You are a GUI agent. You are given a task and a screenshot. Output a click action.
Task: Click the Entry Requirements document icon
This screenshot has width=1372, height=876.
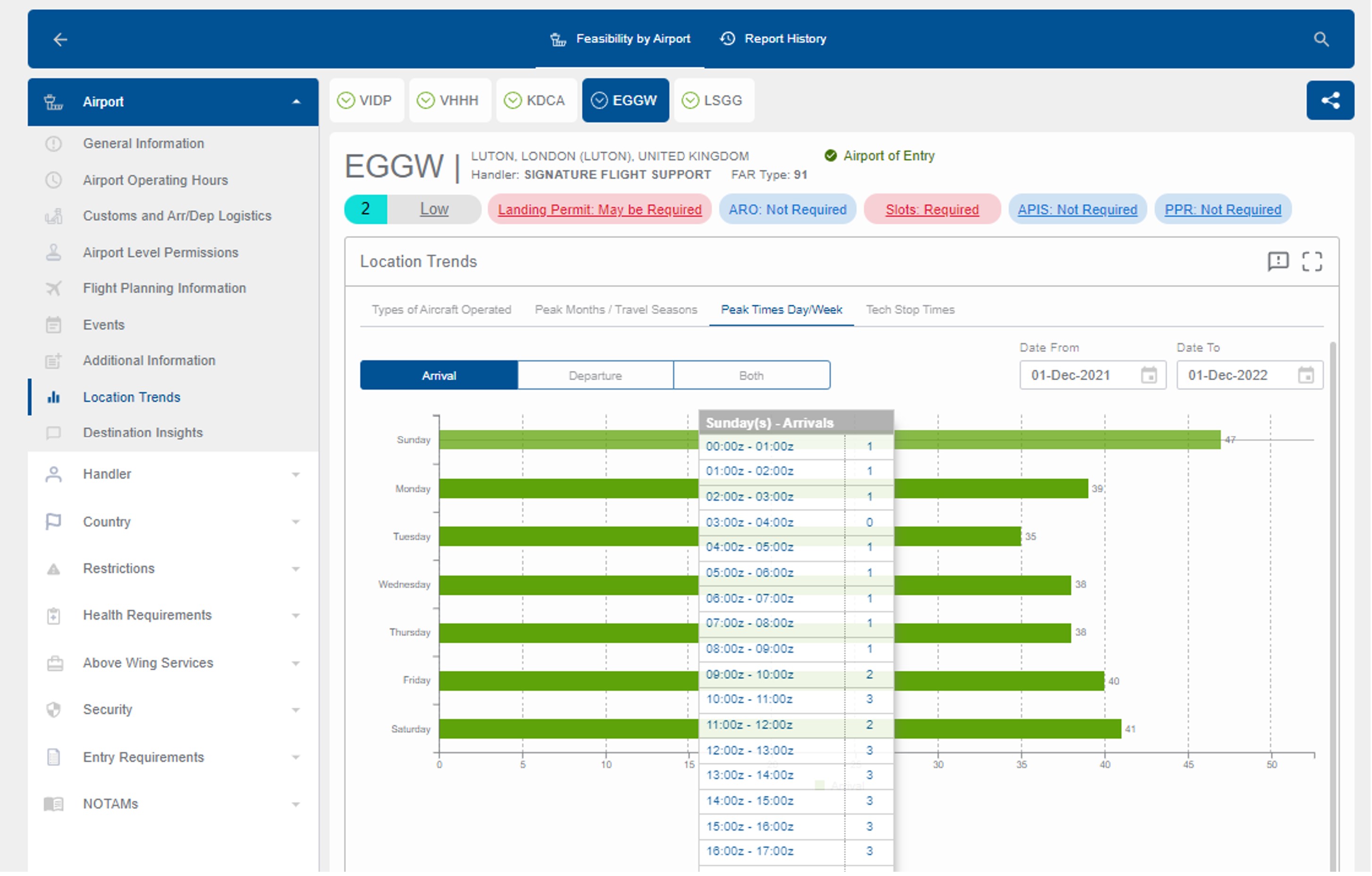[53, 758]
